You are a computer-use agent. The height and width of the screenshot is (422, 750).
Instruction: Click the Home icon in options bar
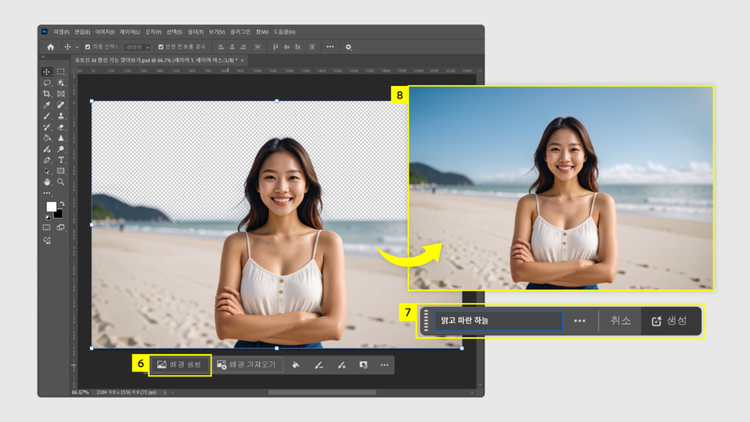[x=50, y=47]
